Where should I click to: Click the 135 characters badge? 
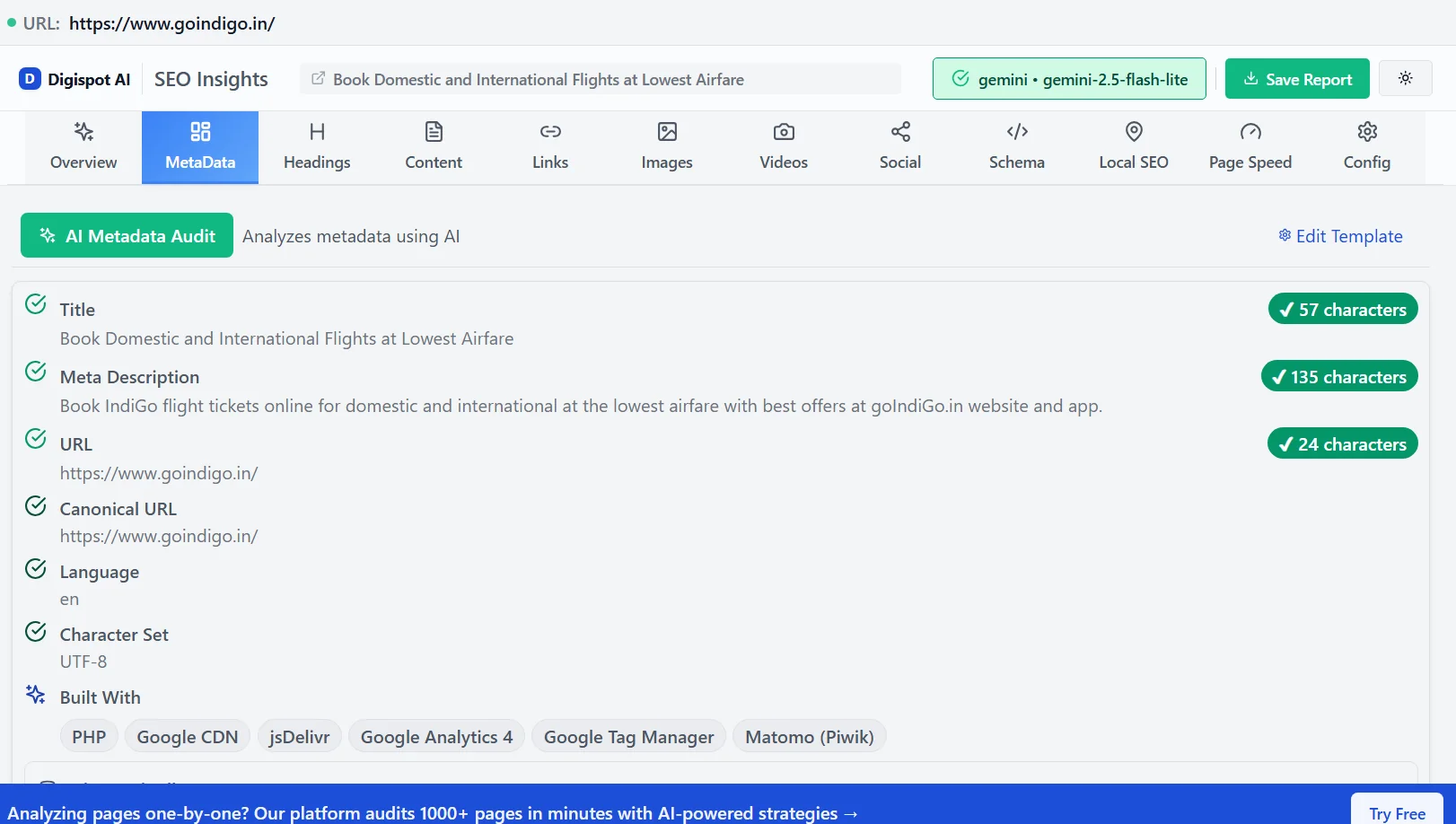pyautogui.click(x=1339, y=376)
